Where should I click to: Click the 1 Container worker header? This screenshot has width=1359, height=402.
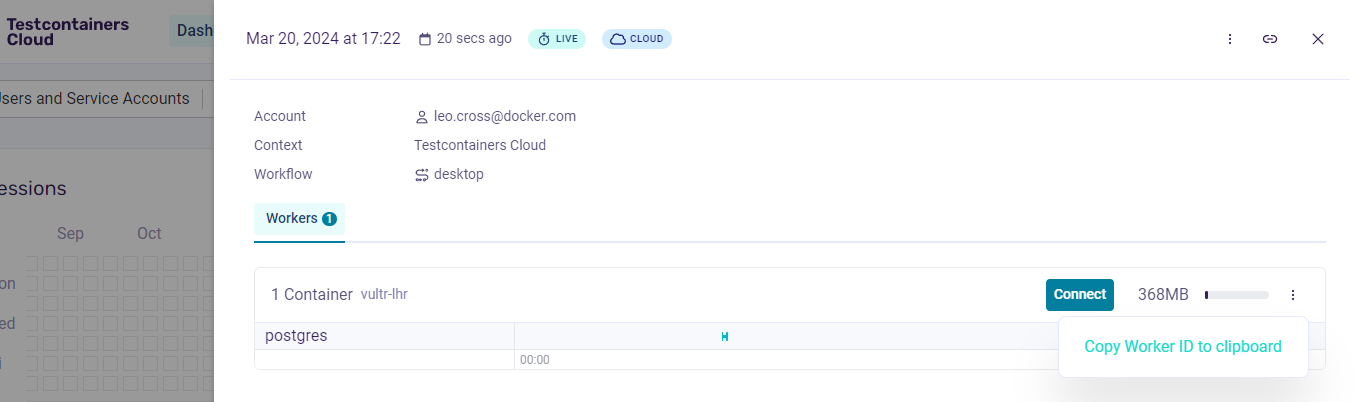pos(312,295)
